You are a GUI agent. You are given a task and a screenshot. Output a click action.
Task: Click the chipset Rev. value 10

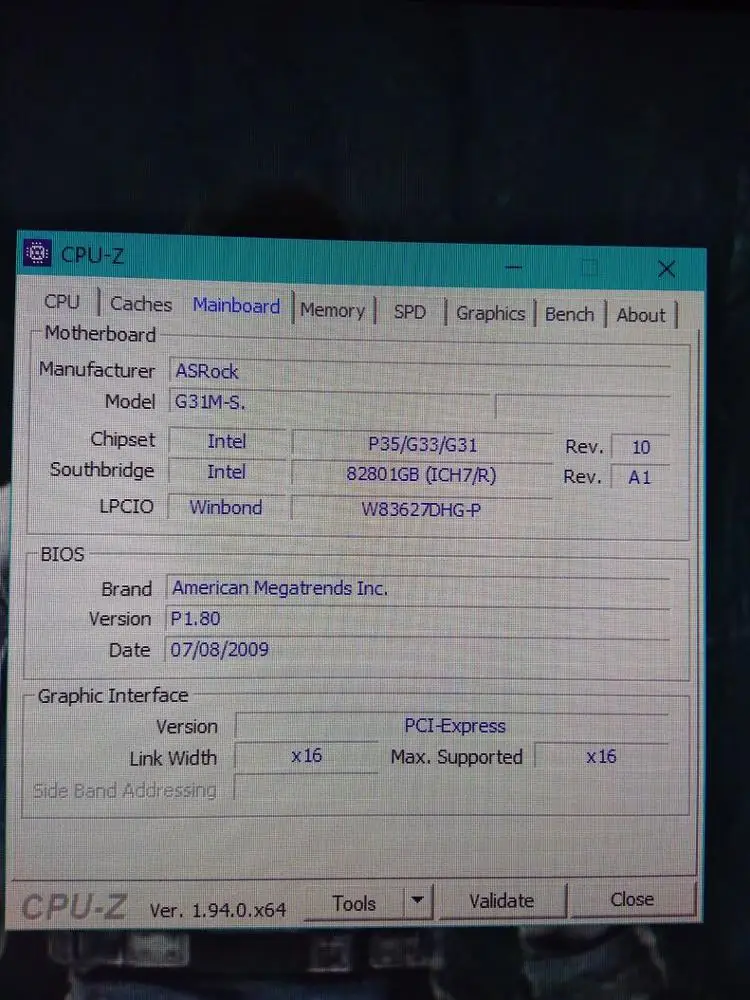click(x=640, y=447)
